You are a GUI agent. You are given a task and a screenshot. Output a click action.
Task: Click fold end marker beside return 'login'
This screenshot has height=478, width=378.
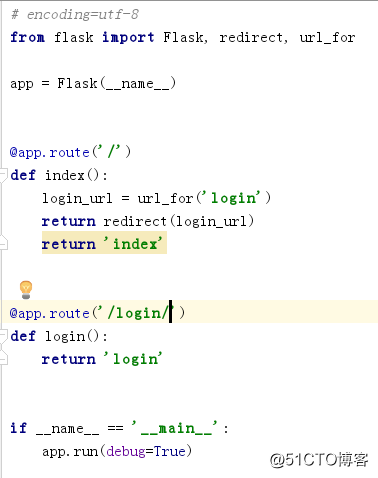pyautogui.click(x=3, y=358)
